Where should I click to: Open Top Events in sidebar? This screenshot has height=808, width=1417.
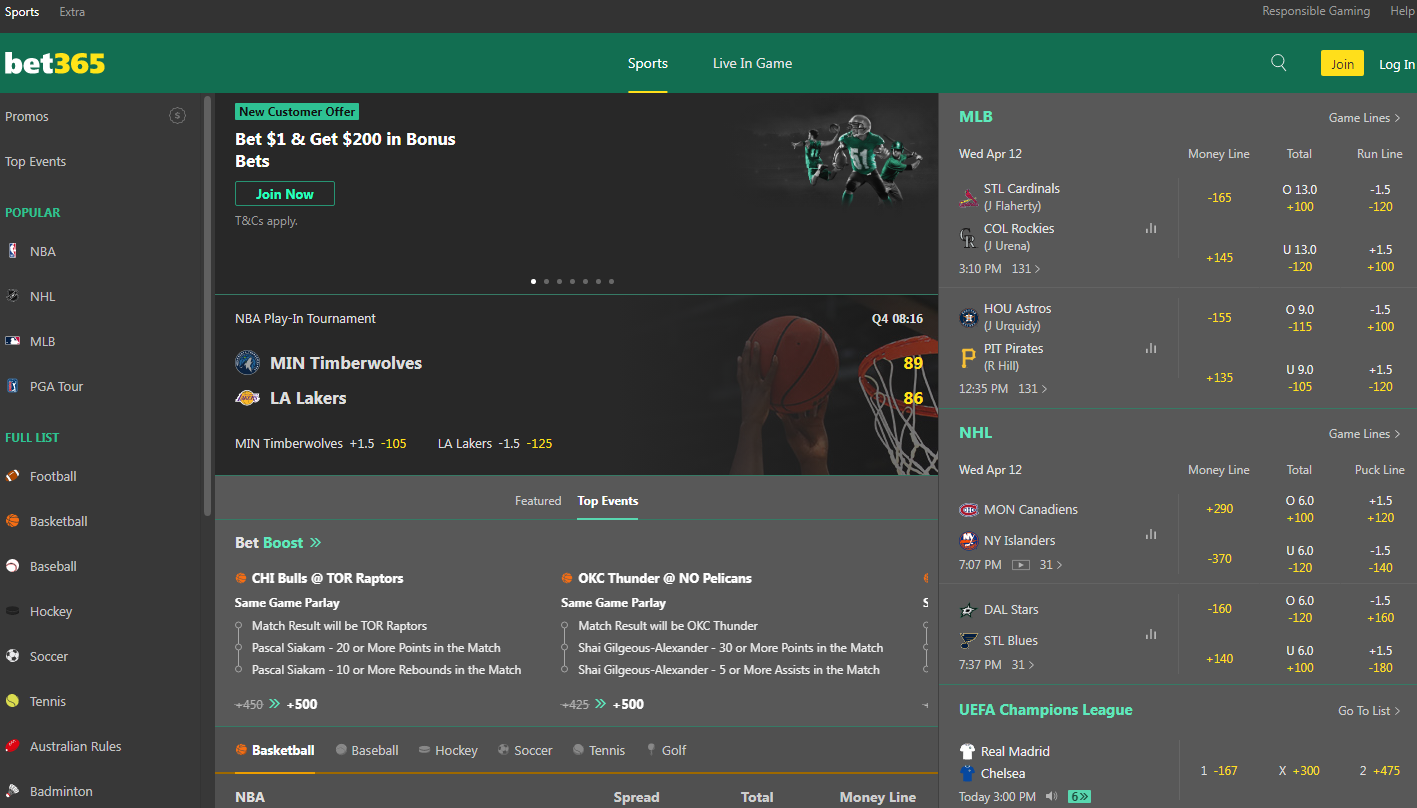35,161
